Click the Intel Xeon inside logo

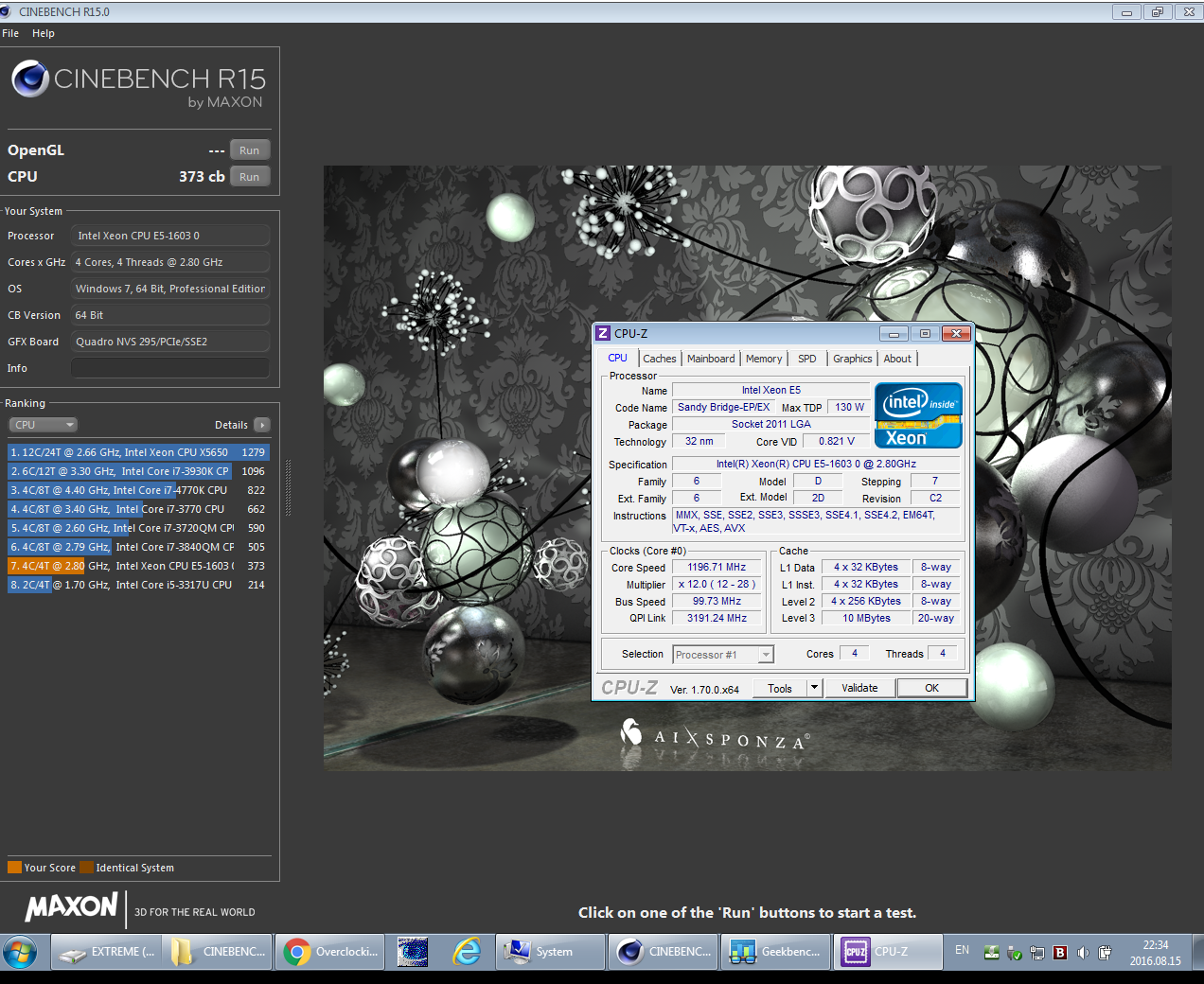pos(918,414)
